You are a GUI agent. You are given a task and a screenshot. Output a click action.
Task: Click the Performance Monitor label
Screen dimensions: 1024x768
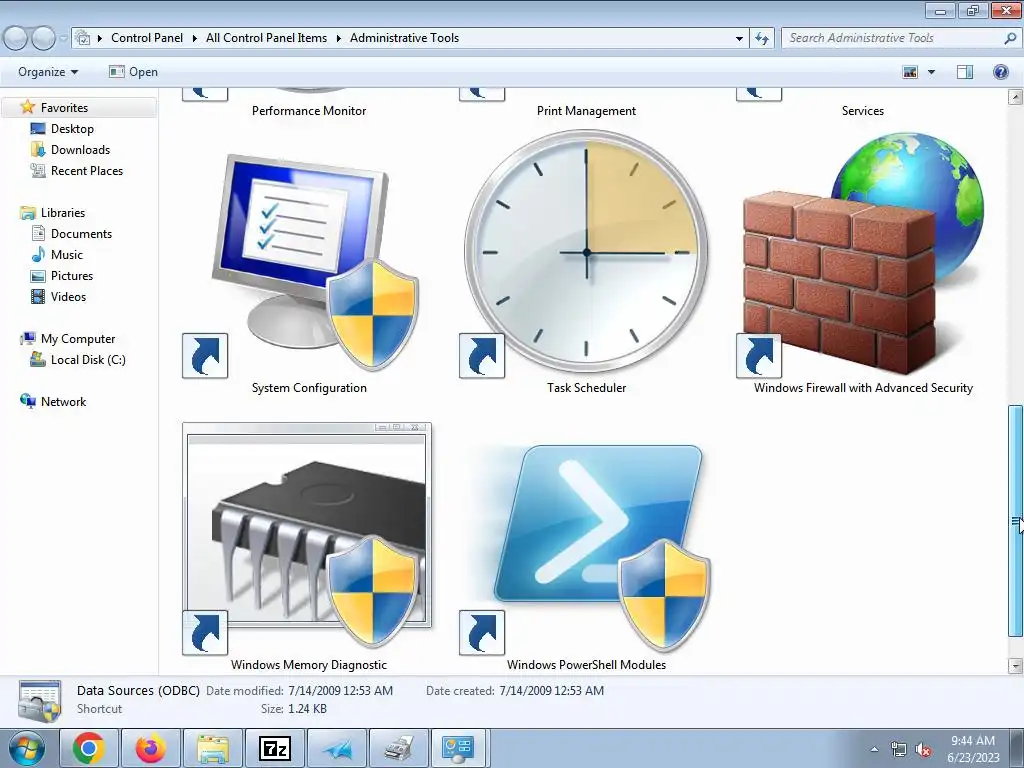tap(309, 111)
